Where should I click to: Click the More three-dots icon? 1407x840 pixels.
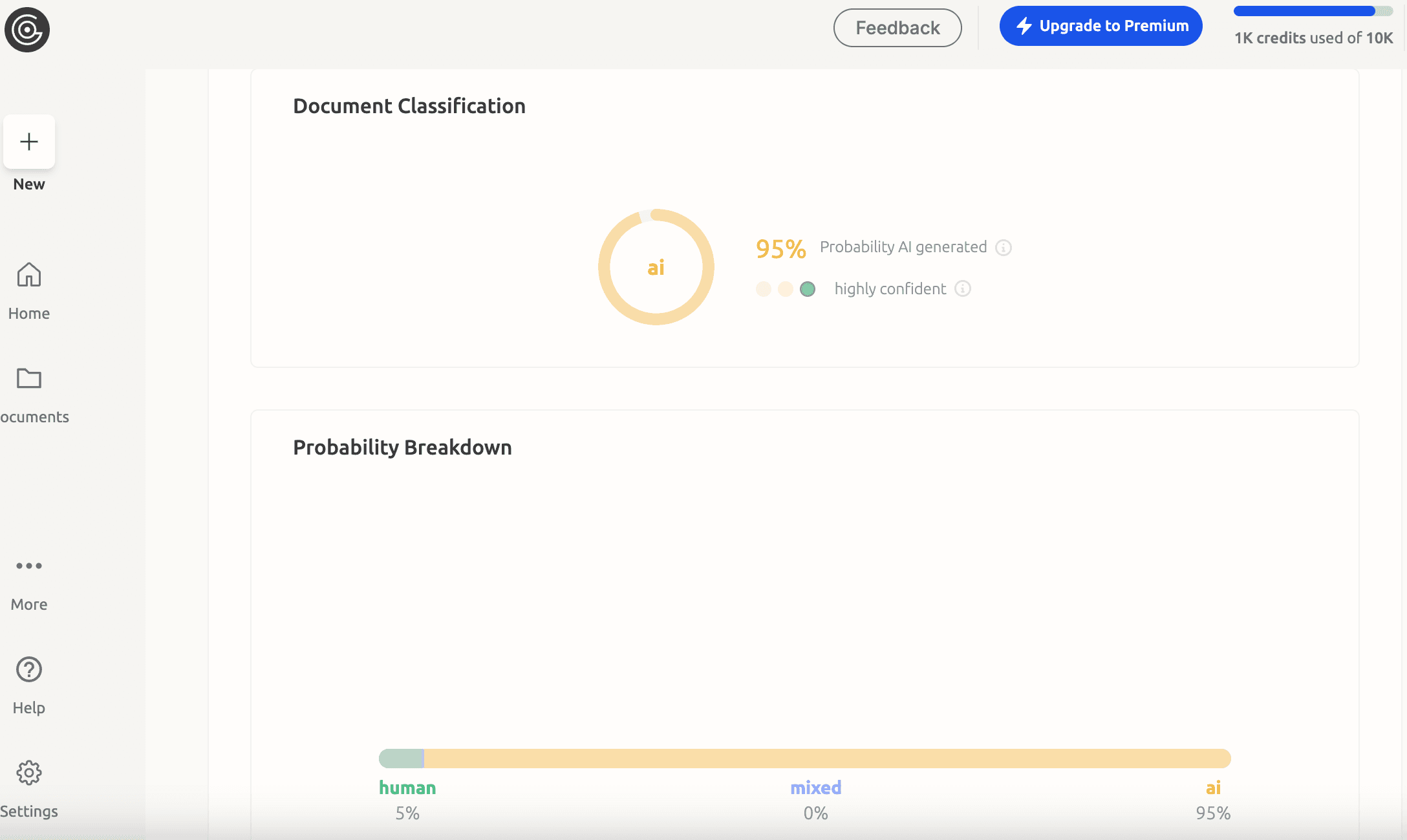click(29, 566)
